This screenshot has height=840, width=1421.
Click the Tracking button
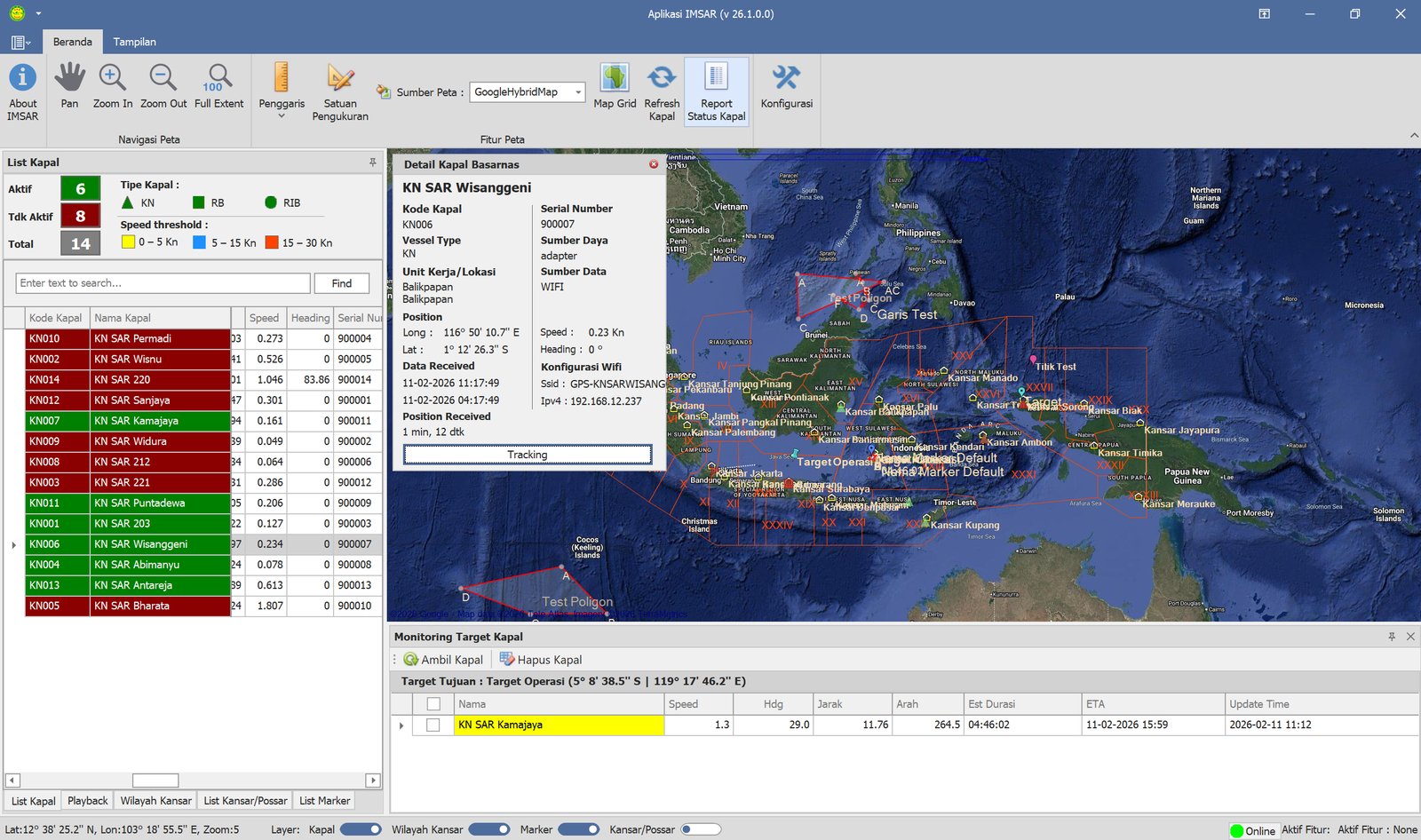[528, 455]
